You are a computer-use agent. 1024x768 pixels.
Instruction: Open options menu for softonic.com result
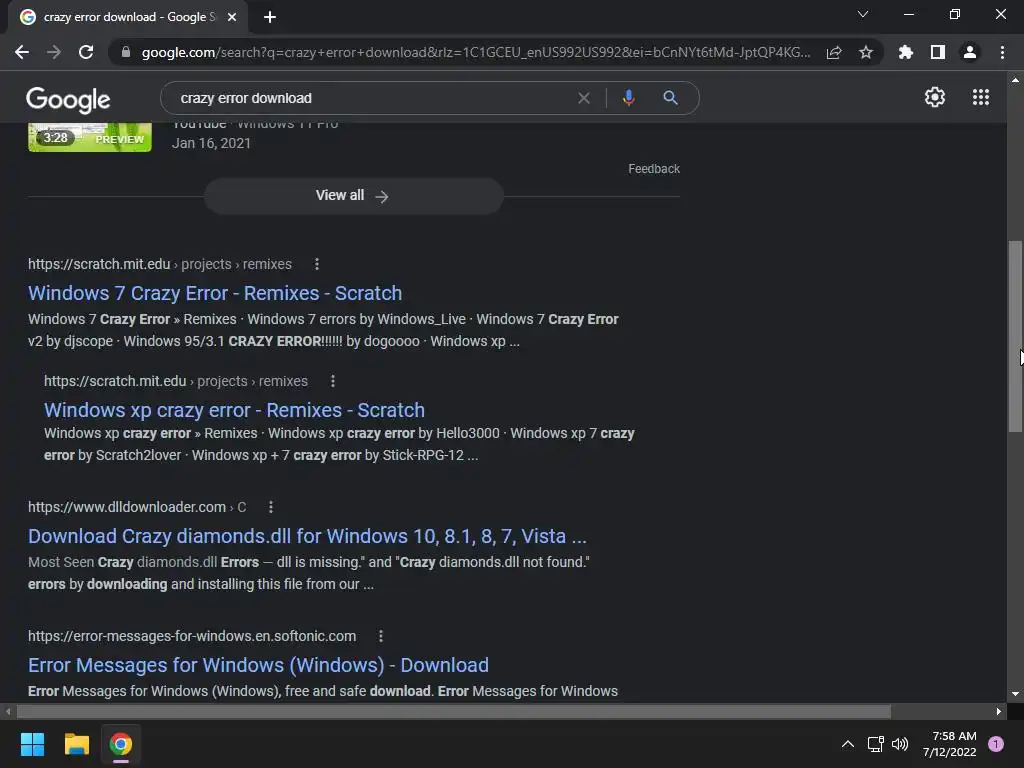pyautogui.click(x=381, y=636)
